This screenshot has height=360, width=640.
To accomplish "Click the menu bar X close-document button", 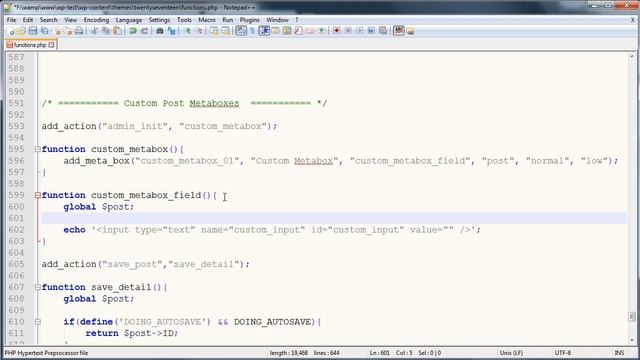I will click(633, 20).
